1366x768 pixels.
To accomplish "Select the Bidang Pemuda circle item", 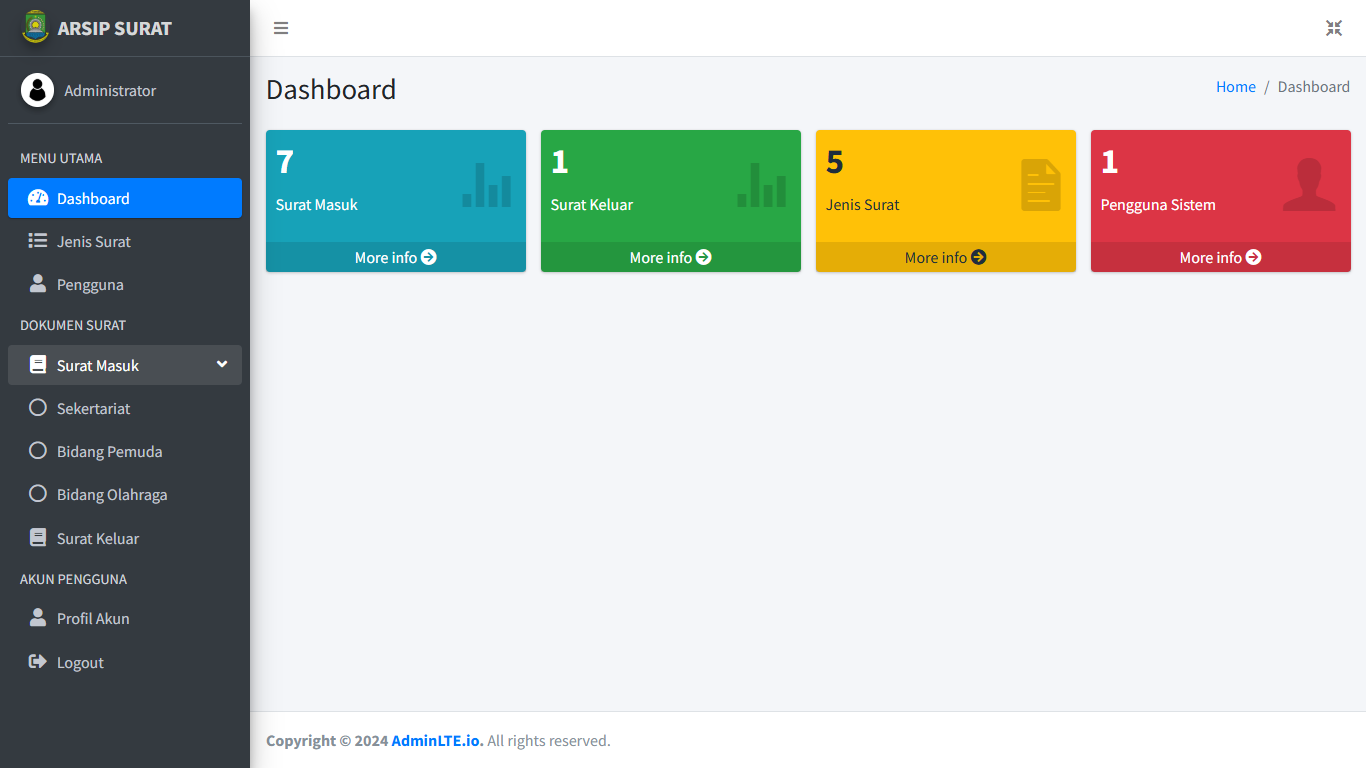I will coord(38,451).
